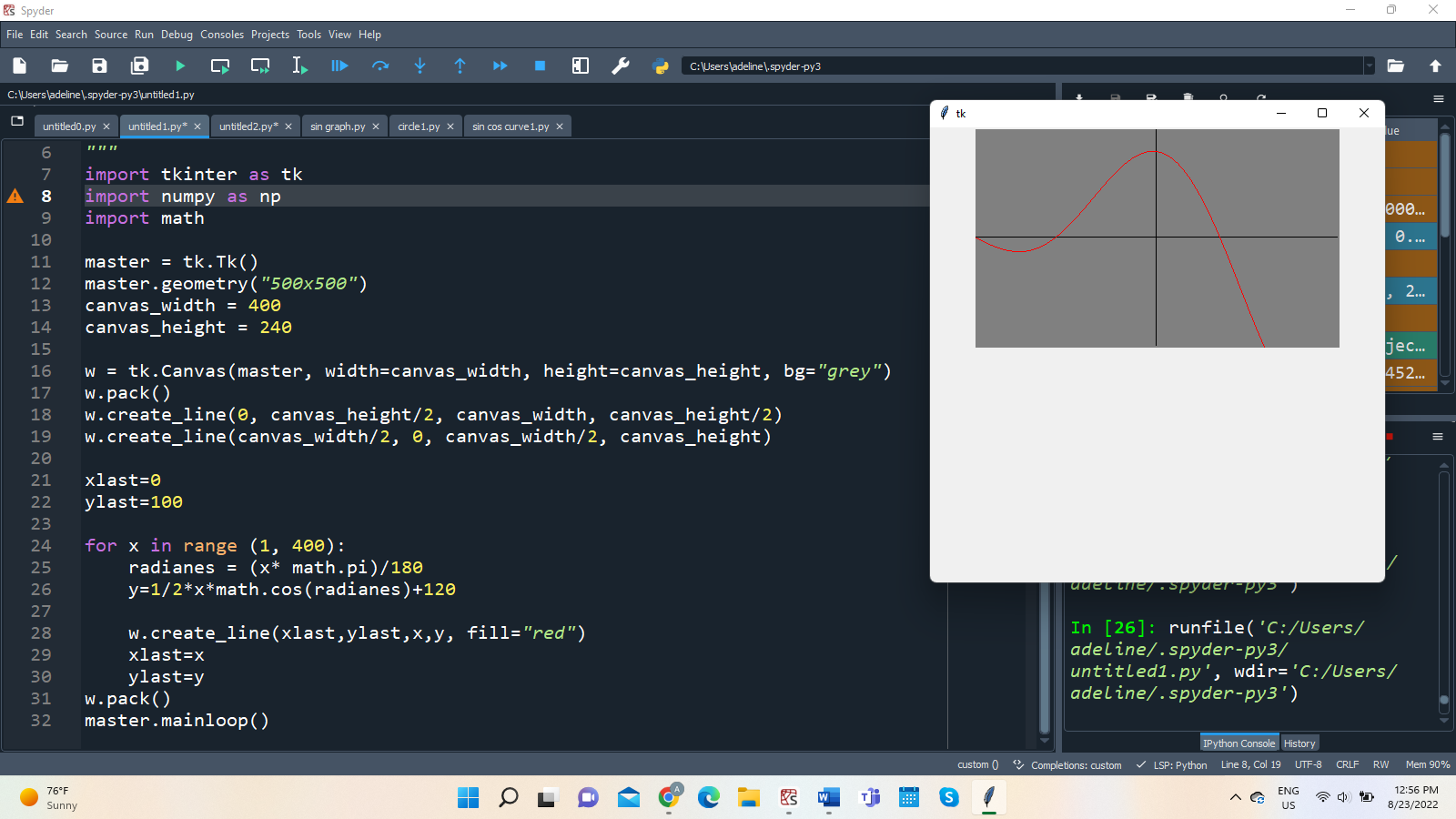Open the Consoles menu

point(222,35)
